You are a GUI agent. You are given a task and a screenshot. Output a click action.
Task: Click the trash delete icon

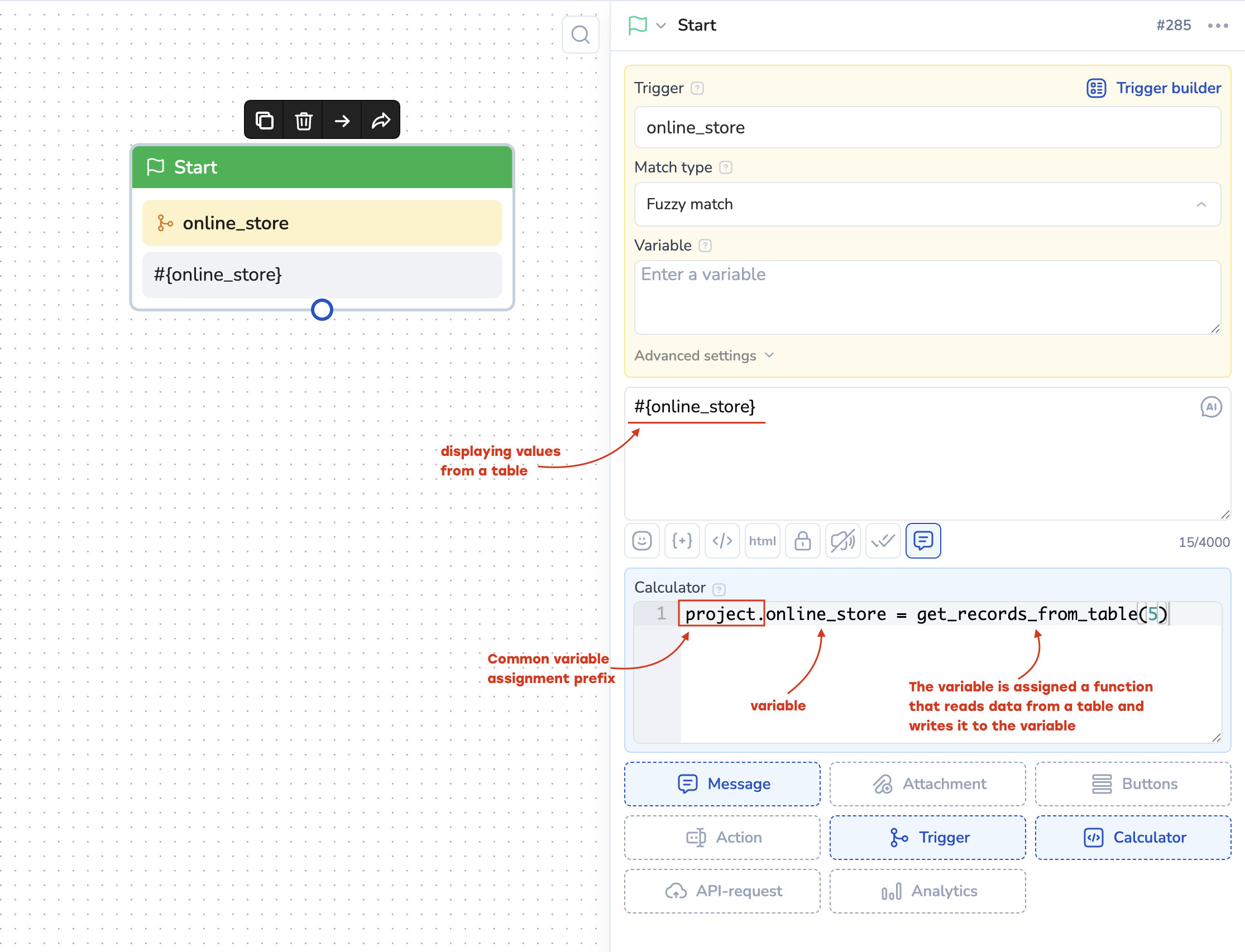pyautogui.click(x=303, y=120)
